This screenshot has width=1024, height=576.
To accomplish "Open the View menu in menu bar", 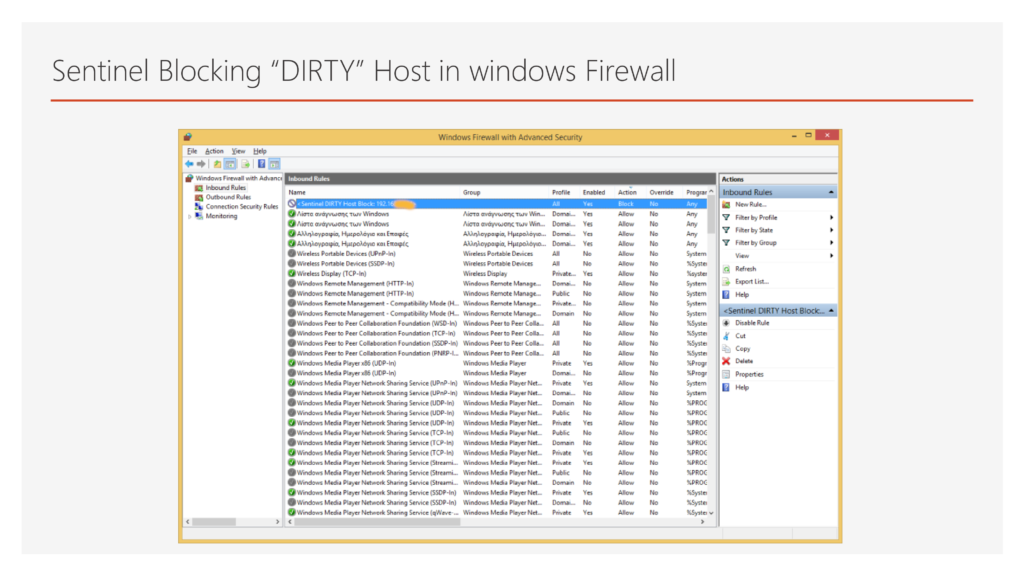I will point(238,151).
